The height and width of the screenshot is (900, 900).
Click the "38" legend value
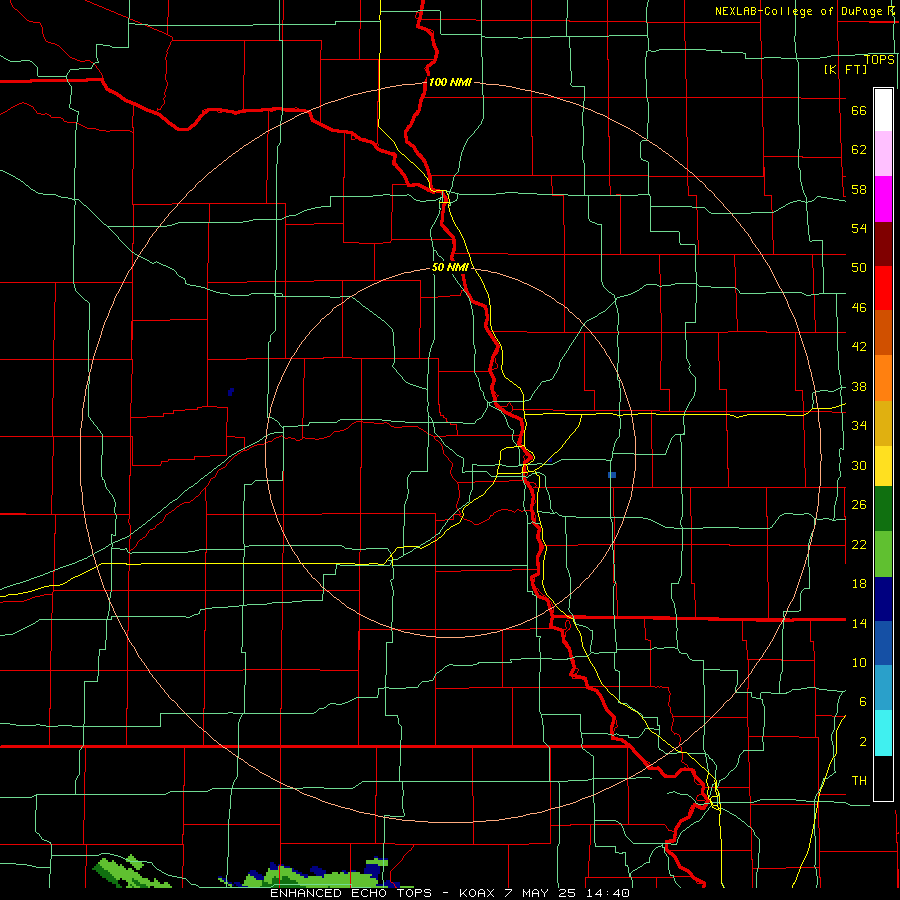click(x=859, y=387)
